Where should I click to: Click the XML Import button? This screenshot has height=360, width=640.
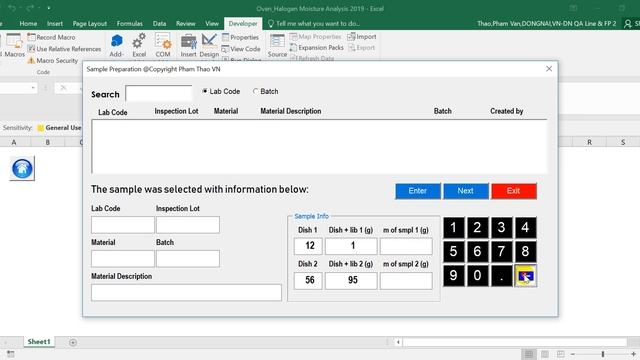pos(362,37)
